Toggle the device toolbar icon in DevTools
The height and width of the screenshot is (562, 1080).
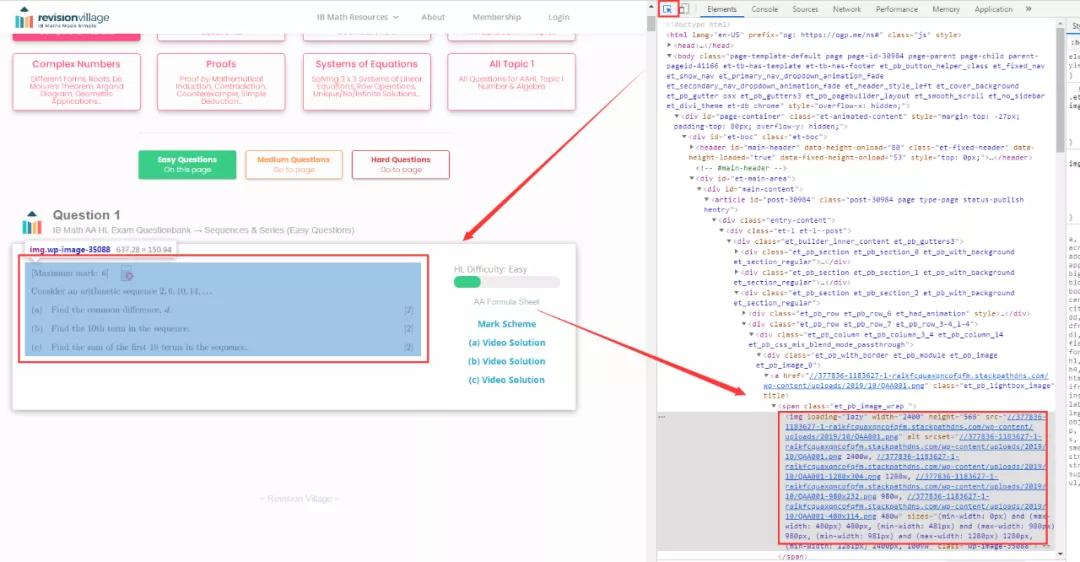[683, 9]
